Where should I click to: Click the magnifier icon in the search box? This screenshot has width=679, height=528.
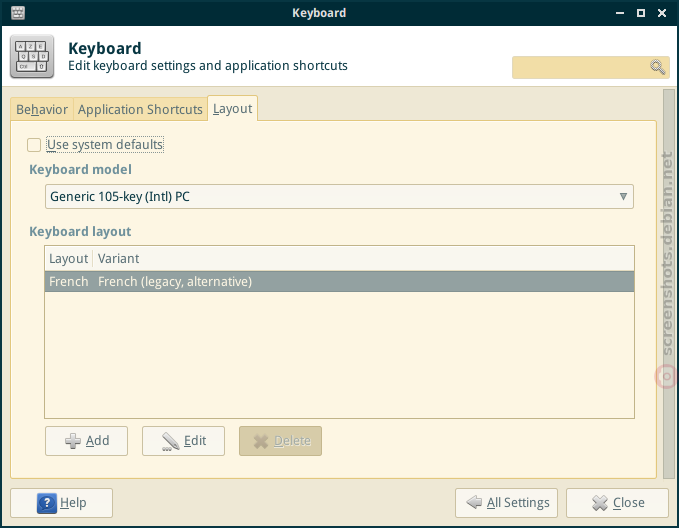[657, 67]
